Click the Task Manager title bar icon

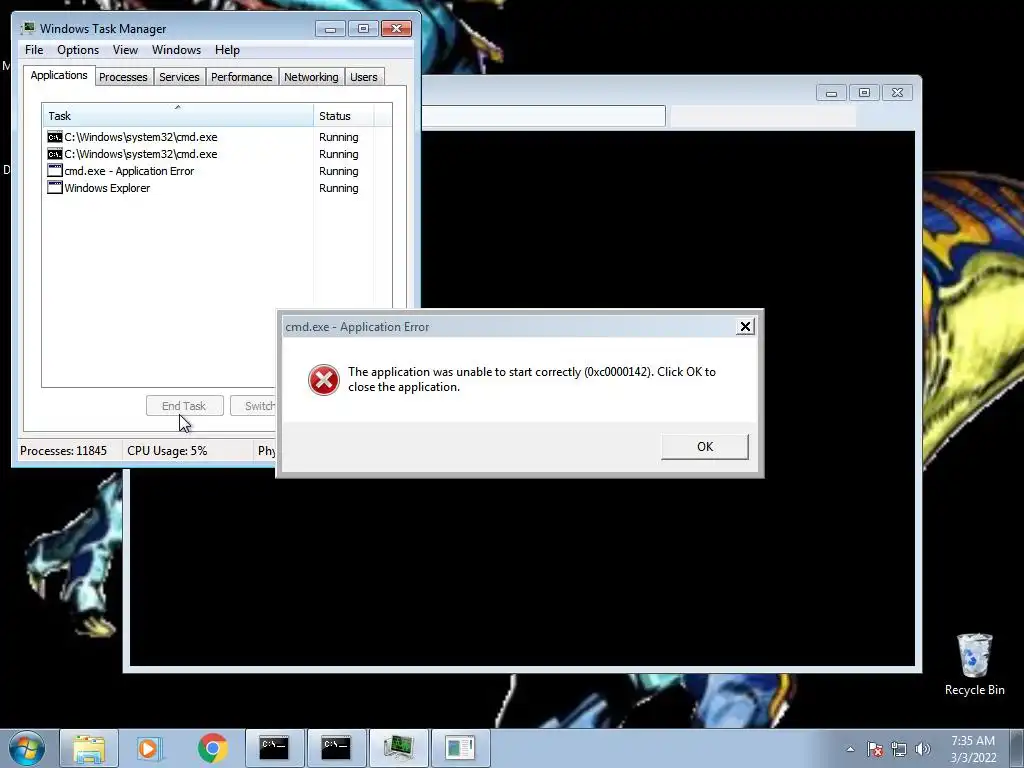(28, 28)
